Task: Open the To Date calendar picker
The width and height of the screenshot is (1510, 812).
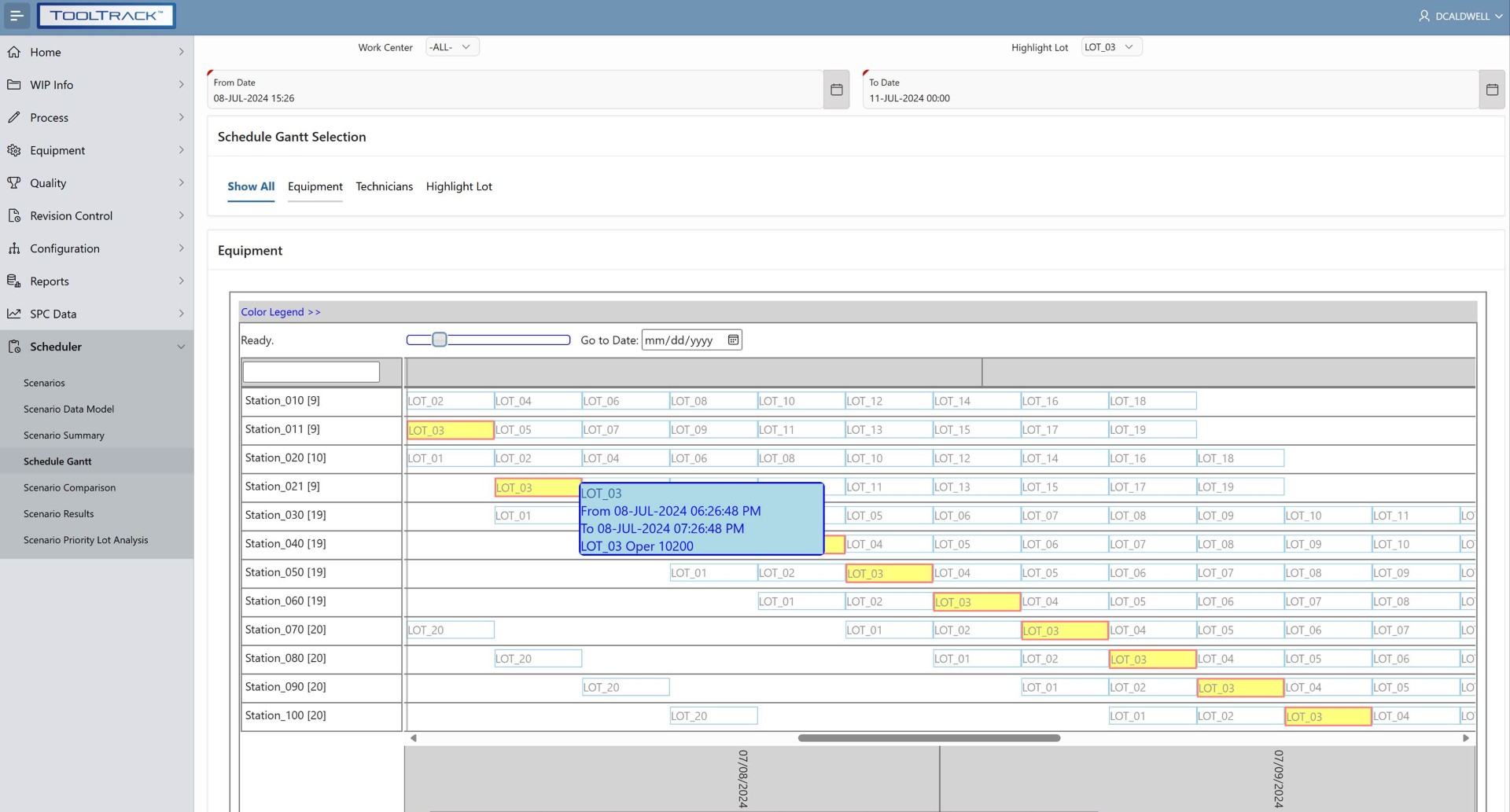Action: coord(1491,90)
